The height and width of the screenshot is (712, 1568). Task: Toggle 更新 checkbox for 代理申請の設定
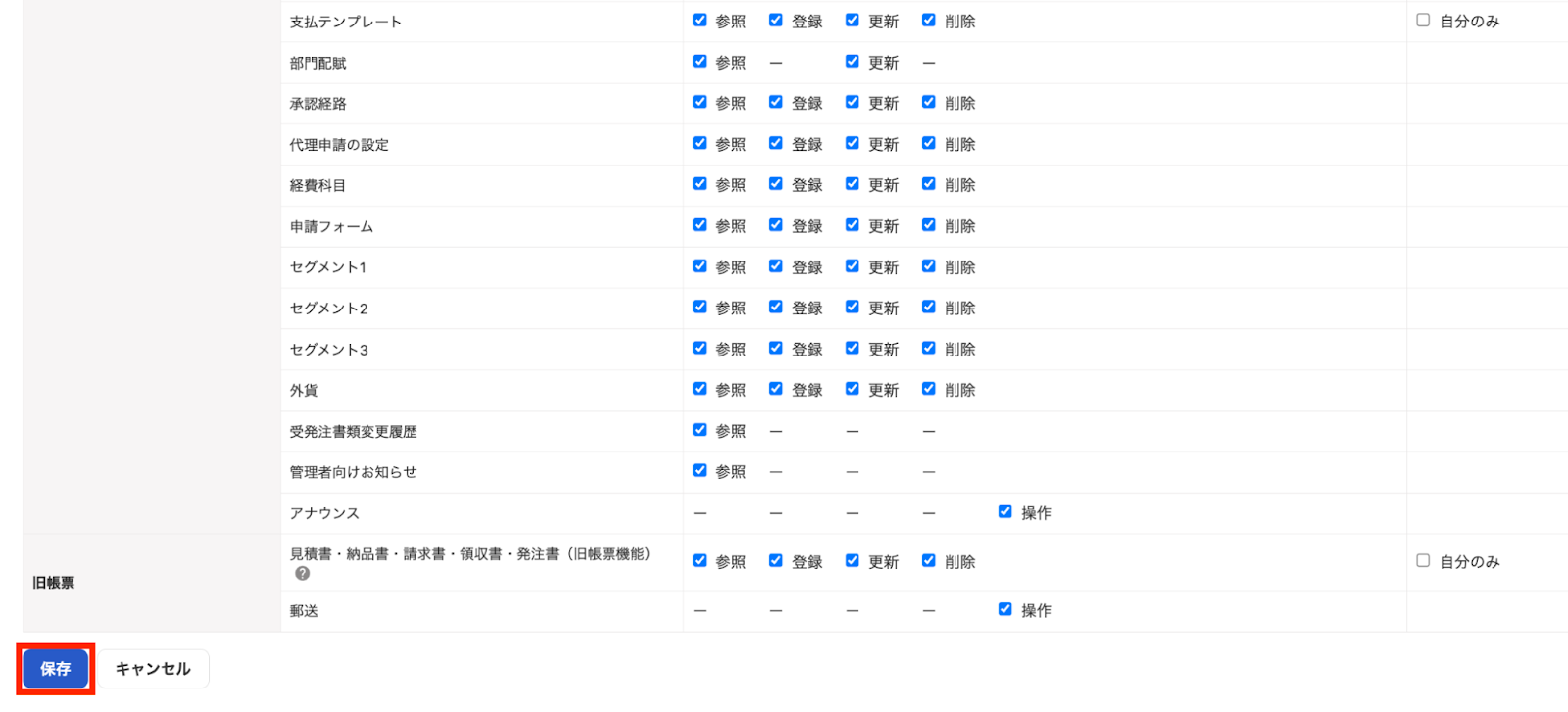[x=853, y=143]
